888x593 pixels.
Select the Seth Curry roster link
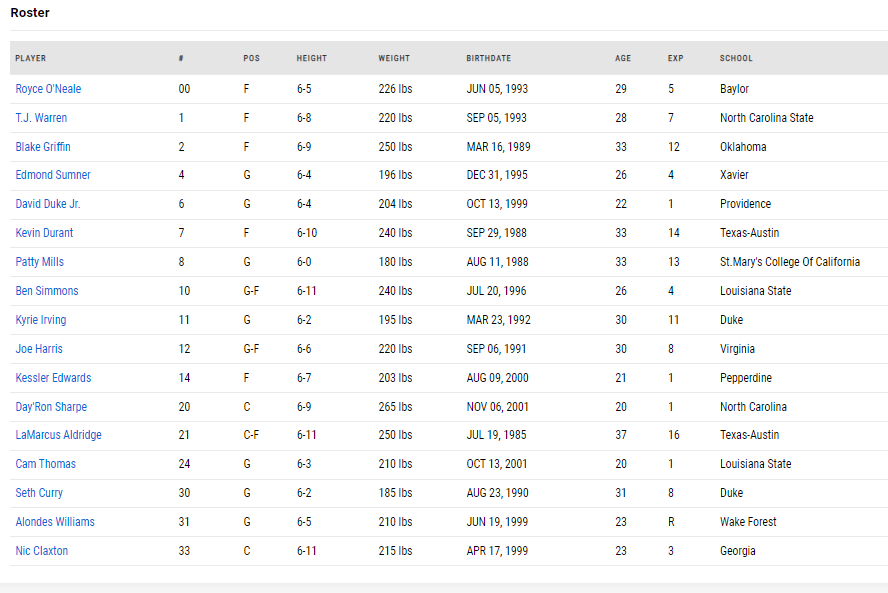click(39, 493)
